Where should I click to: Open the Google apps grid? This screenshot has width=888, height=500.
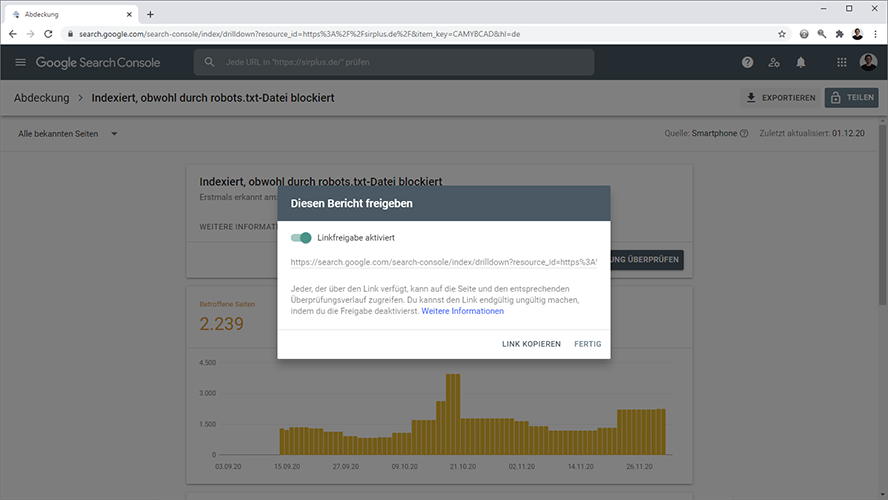click(842, 62)
